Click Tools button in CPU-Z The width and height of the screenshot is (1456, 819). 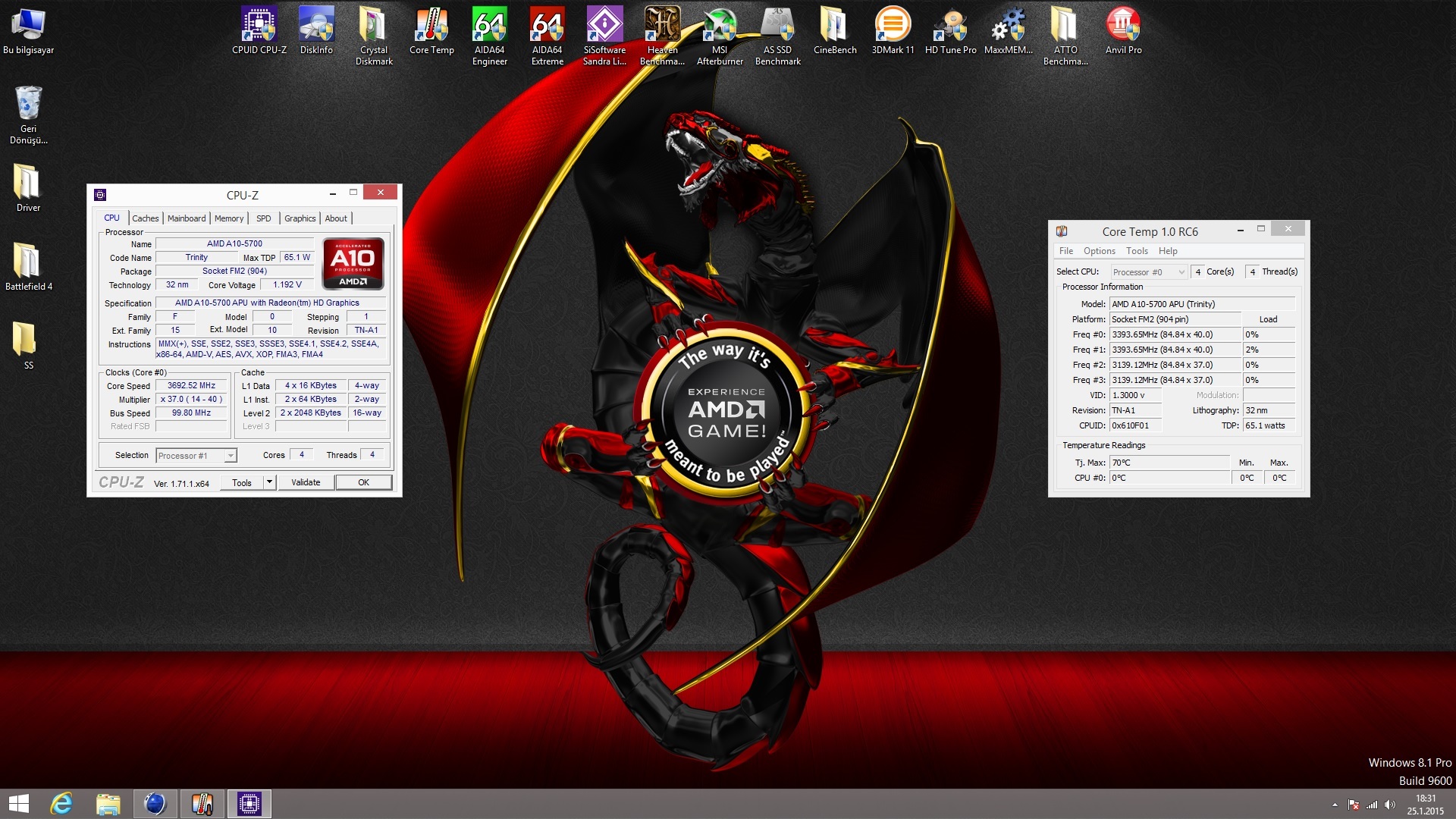click(x=242, y=482)
